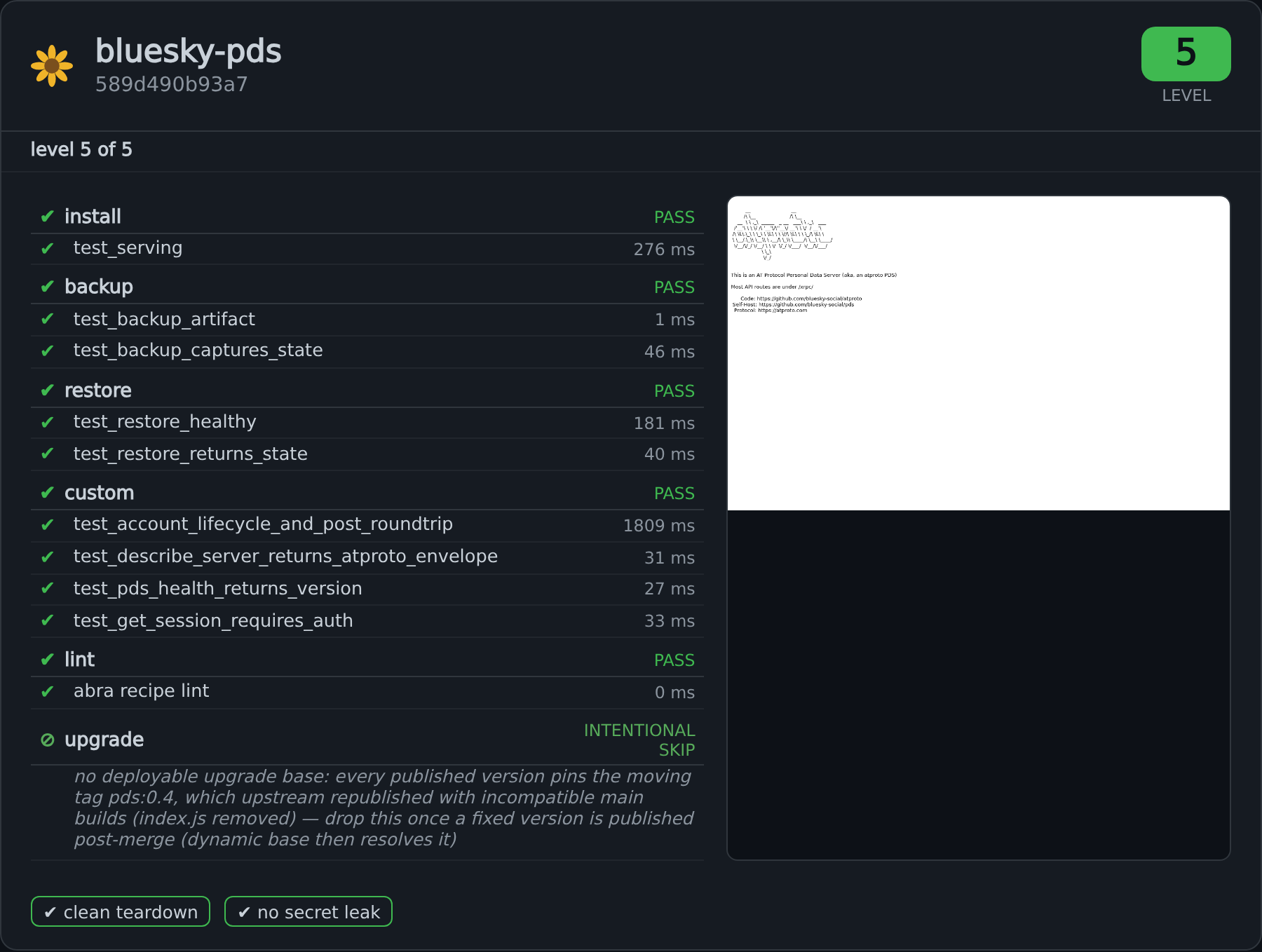
Task: Click the green level 5 badge
Action: click(x=1186, y=54)
